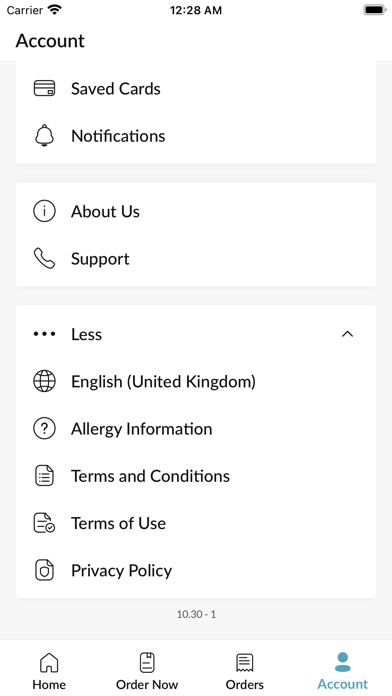Switch to the Home tab
This screenshot has height=696, width=392.
tap(49, 671)
